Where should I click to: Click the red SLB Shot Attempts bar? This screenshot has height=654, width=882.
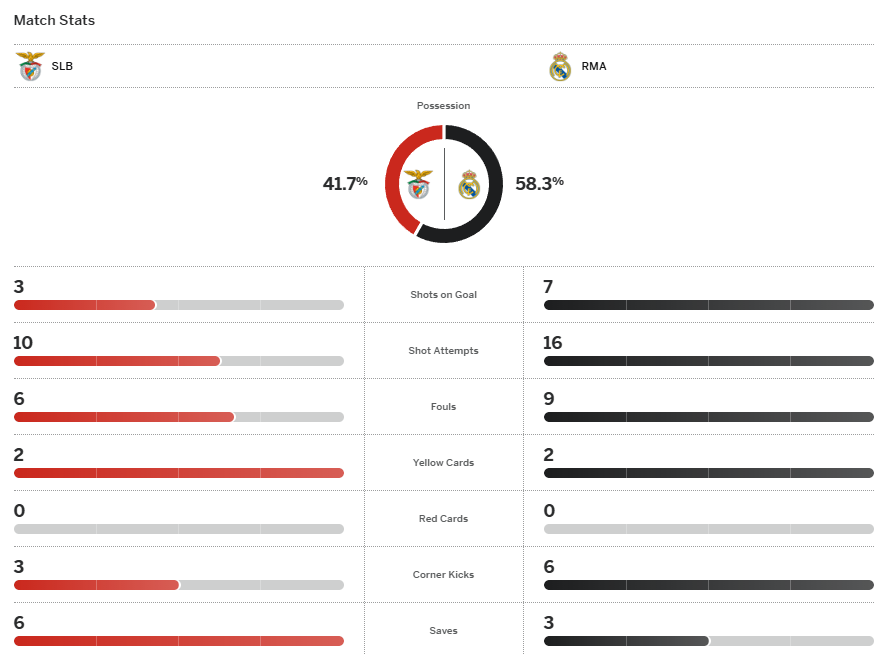click(x=117, y=361)
